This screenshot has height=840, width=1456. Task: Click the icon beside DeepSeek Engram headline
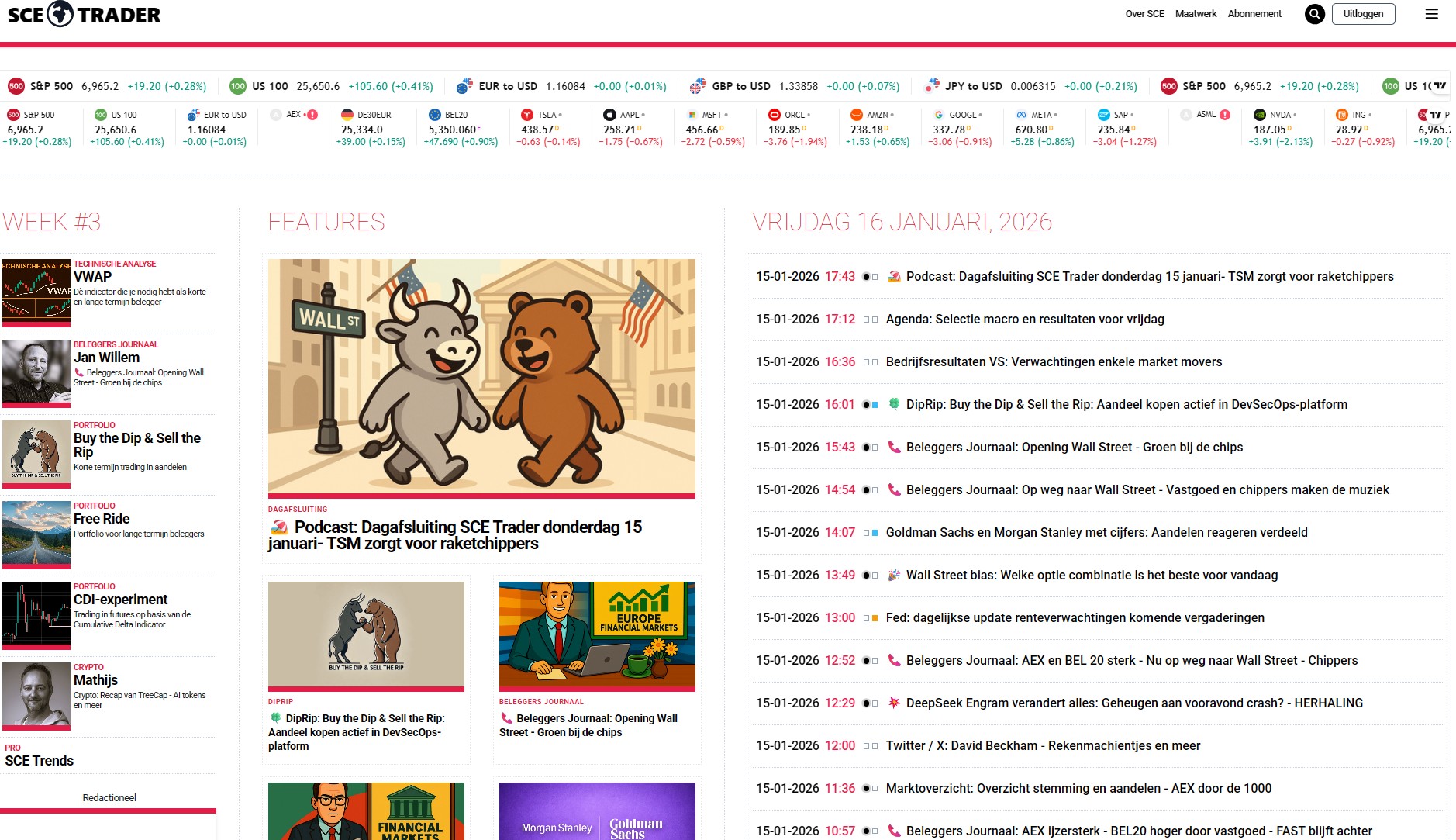coord(894,703)
